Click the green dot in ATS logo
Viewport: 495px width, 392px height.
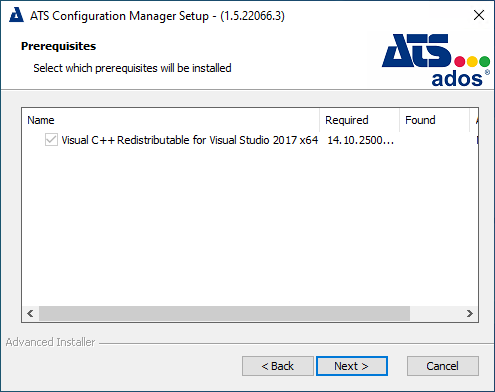[x=484, y=61]
